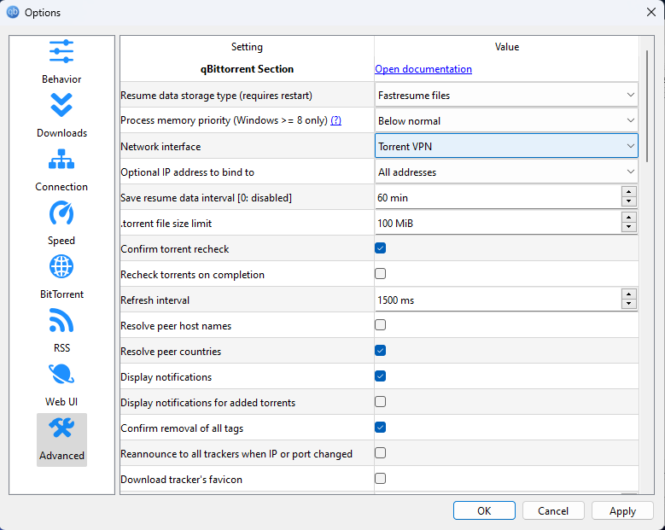Click the Apply button
This screenshot has height=530, width=665.
[x=622, y=510]
